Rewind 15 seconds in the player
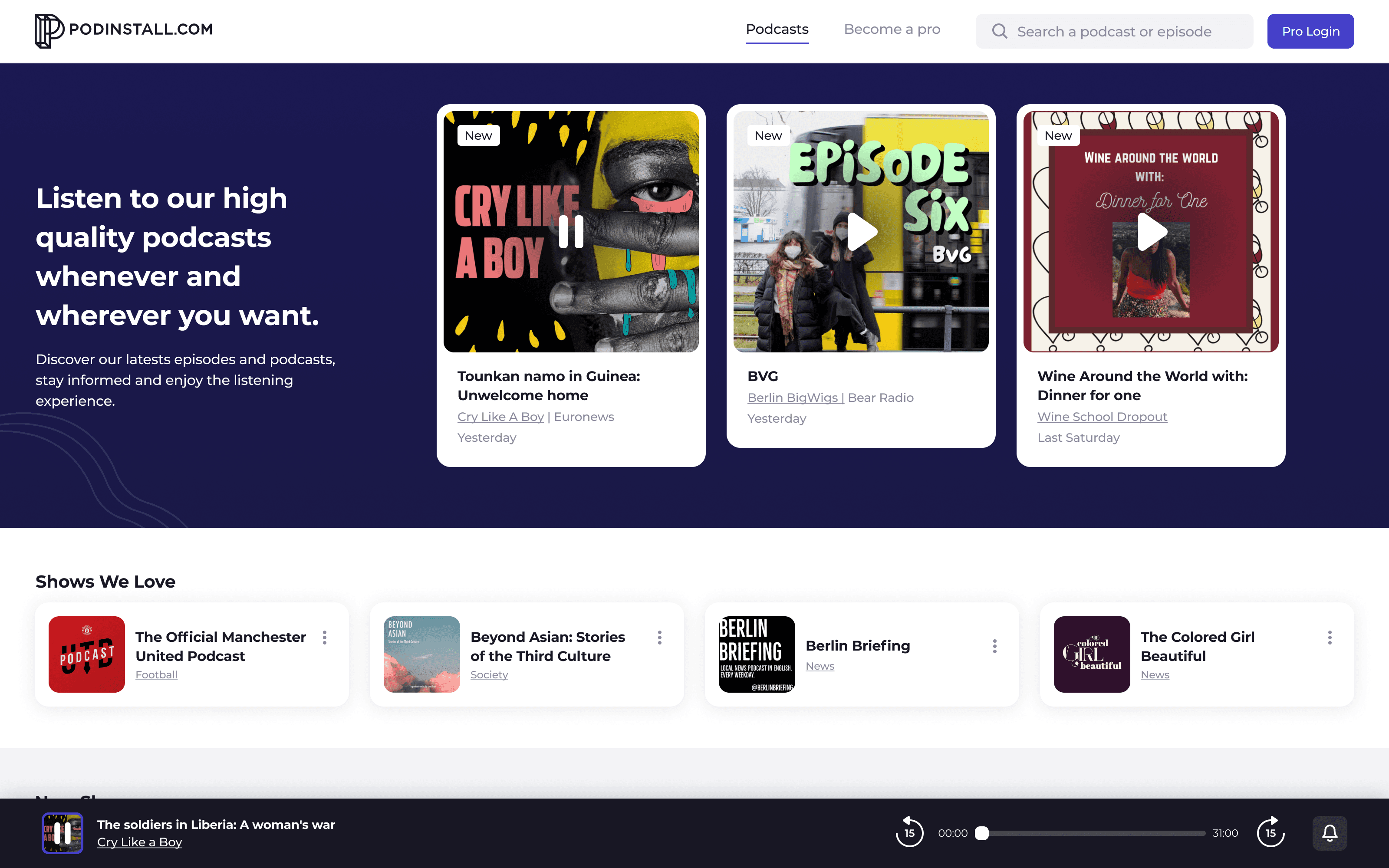This screenshot has height=868, width=1389. [x=910, y=832]
